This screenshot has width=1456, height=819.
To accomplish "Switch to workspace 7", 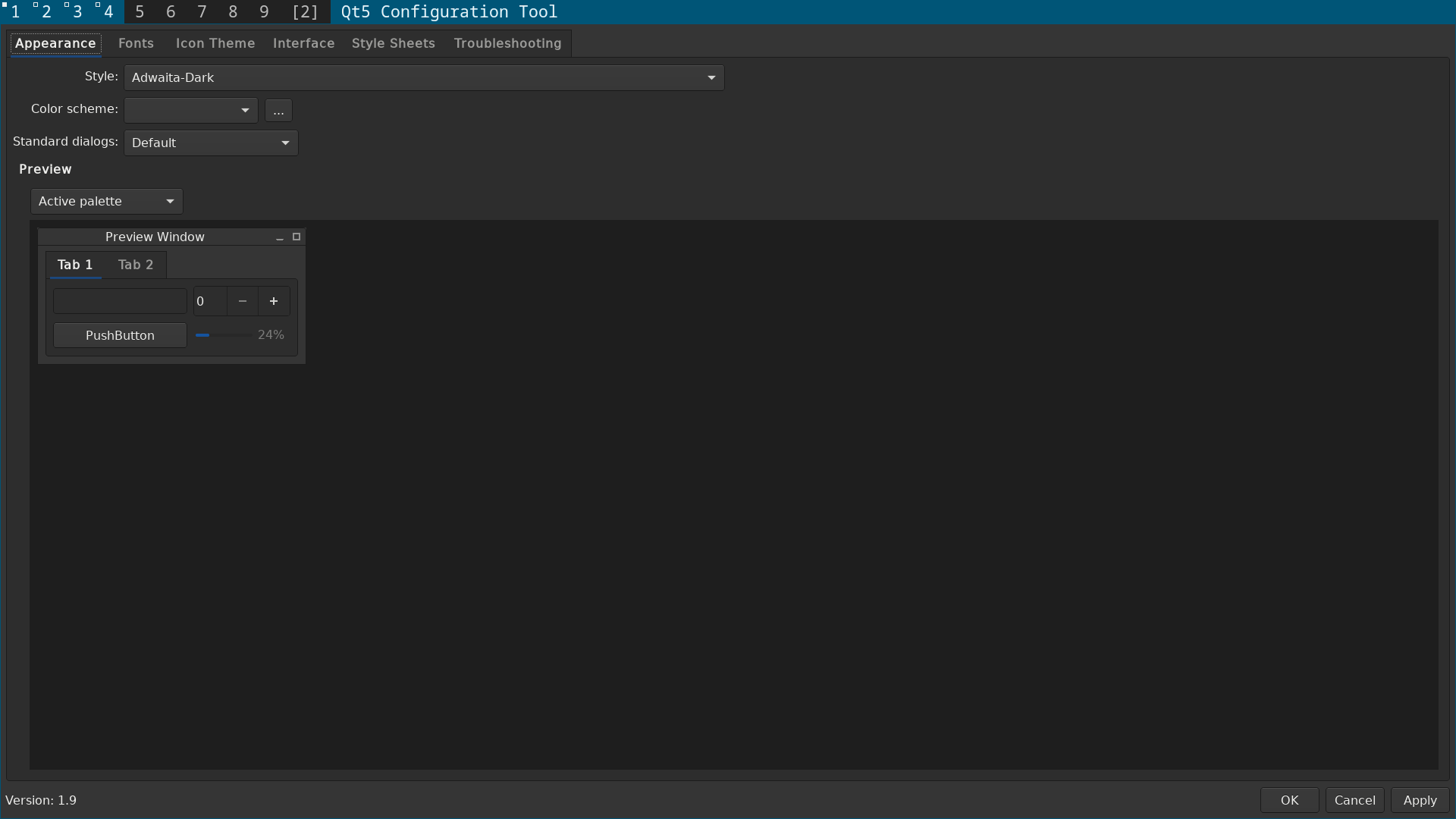I will [202, 12].
